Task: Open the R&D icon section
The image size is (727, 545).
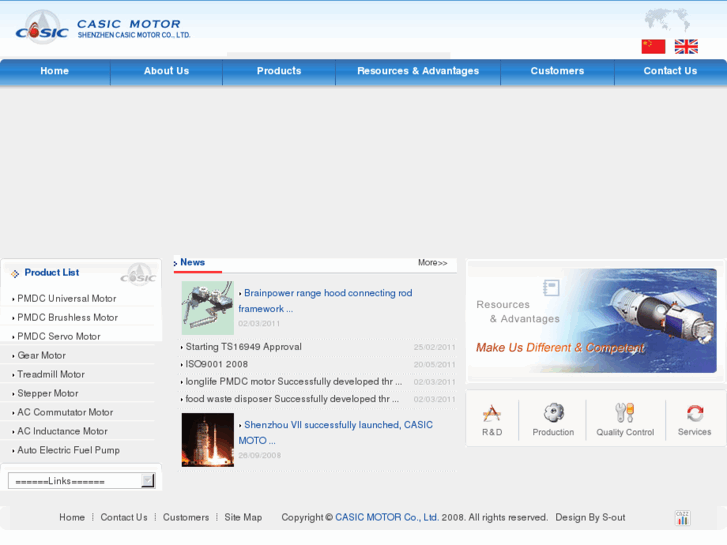Action: [491, 419]
